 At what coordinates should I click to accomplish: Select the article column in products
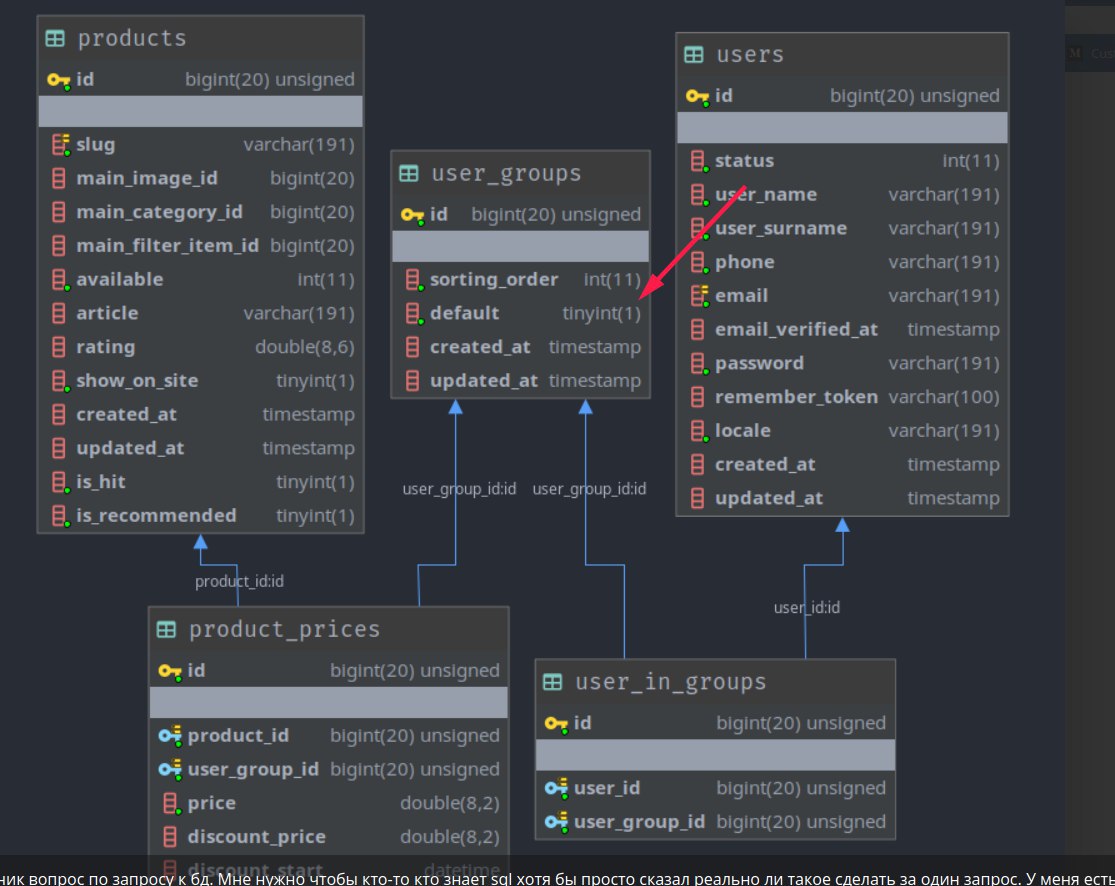201,314
